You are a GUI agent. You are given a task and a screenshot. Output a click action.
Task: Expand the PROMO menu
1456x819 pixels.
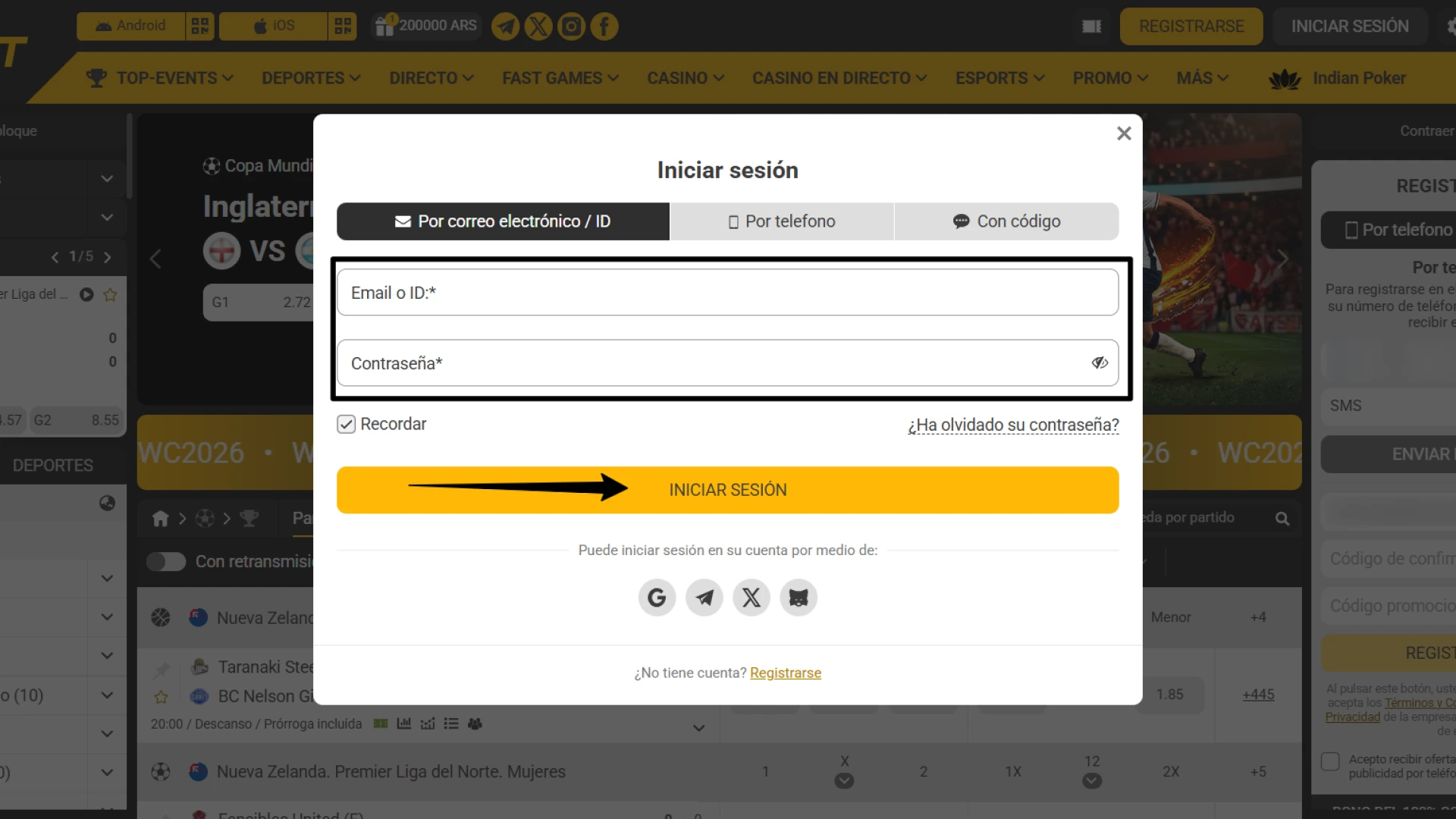pos(1110,78)
